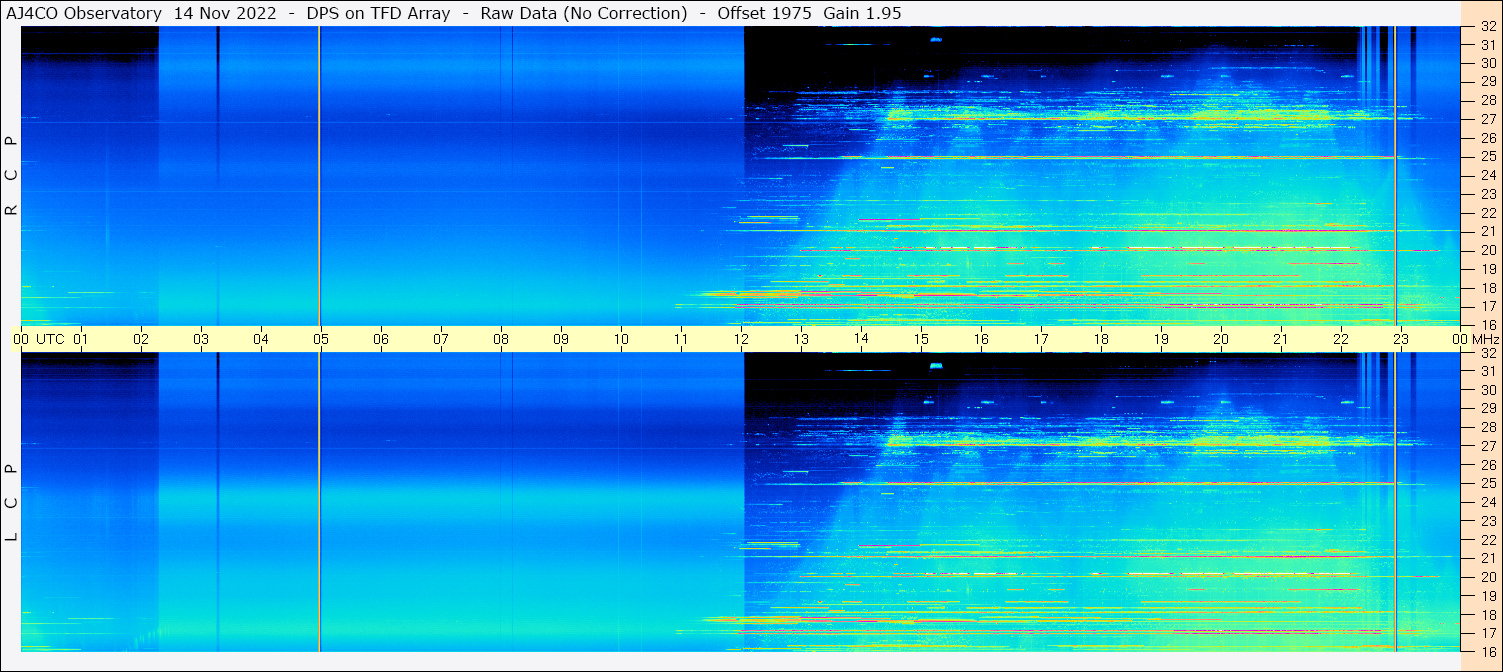
Task: Click the 13 hour tick label
Action: point(801,339)
